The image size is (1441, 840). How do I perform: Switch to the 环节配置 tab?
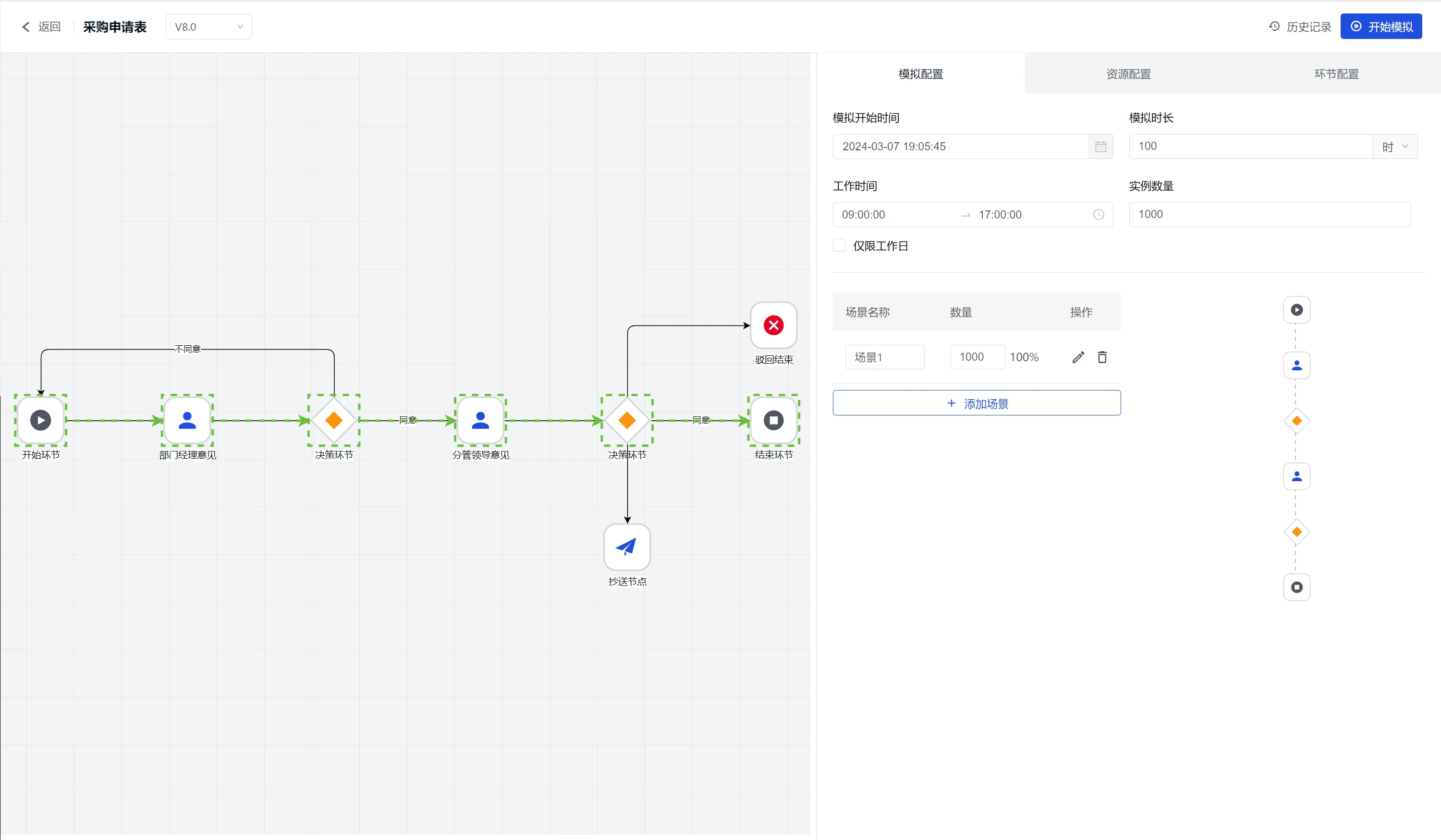point(1336,74)
